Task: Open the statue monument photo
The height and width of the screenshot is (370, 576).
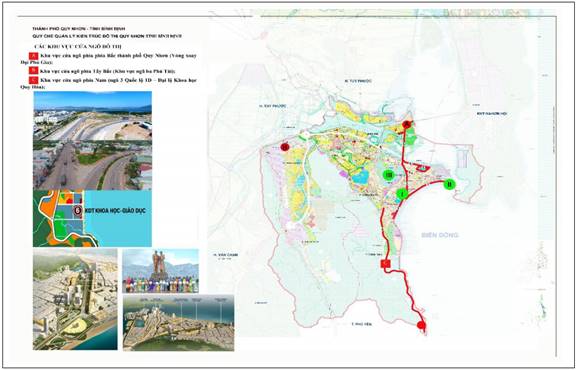Action: (160, 271)
